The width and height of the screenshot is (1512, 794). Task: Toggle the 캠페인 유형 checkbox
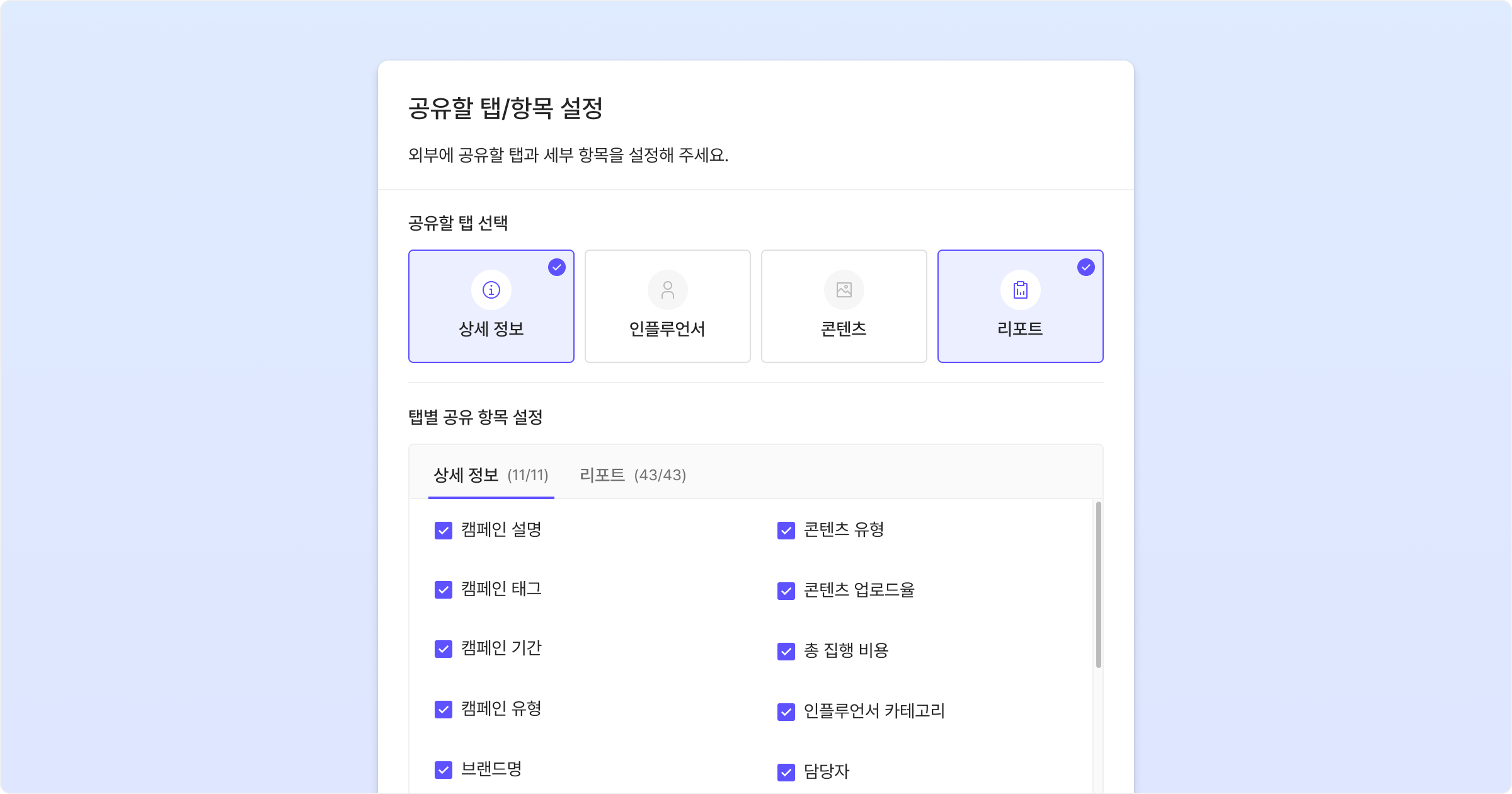tap(444, 710)
